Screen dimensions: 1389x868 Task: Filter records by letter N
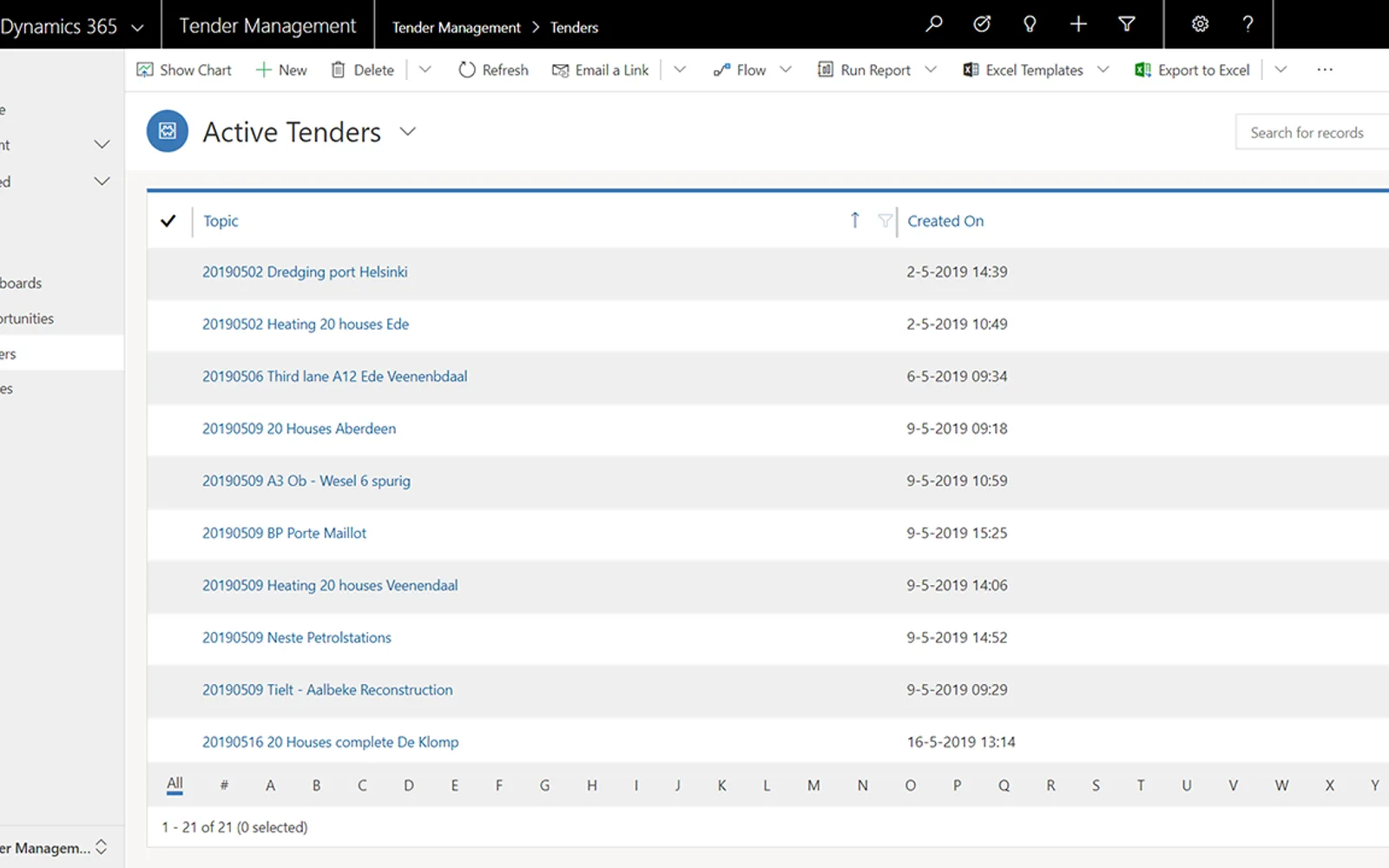click(x=862, y=786)
